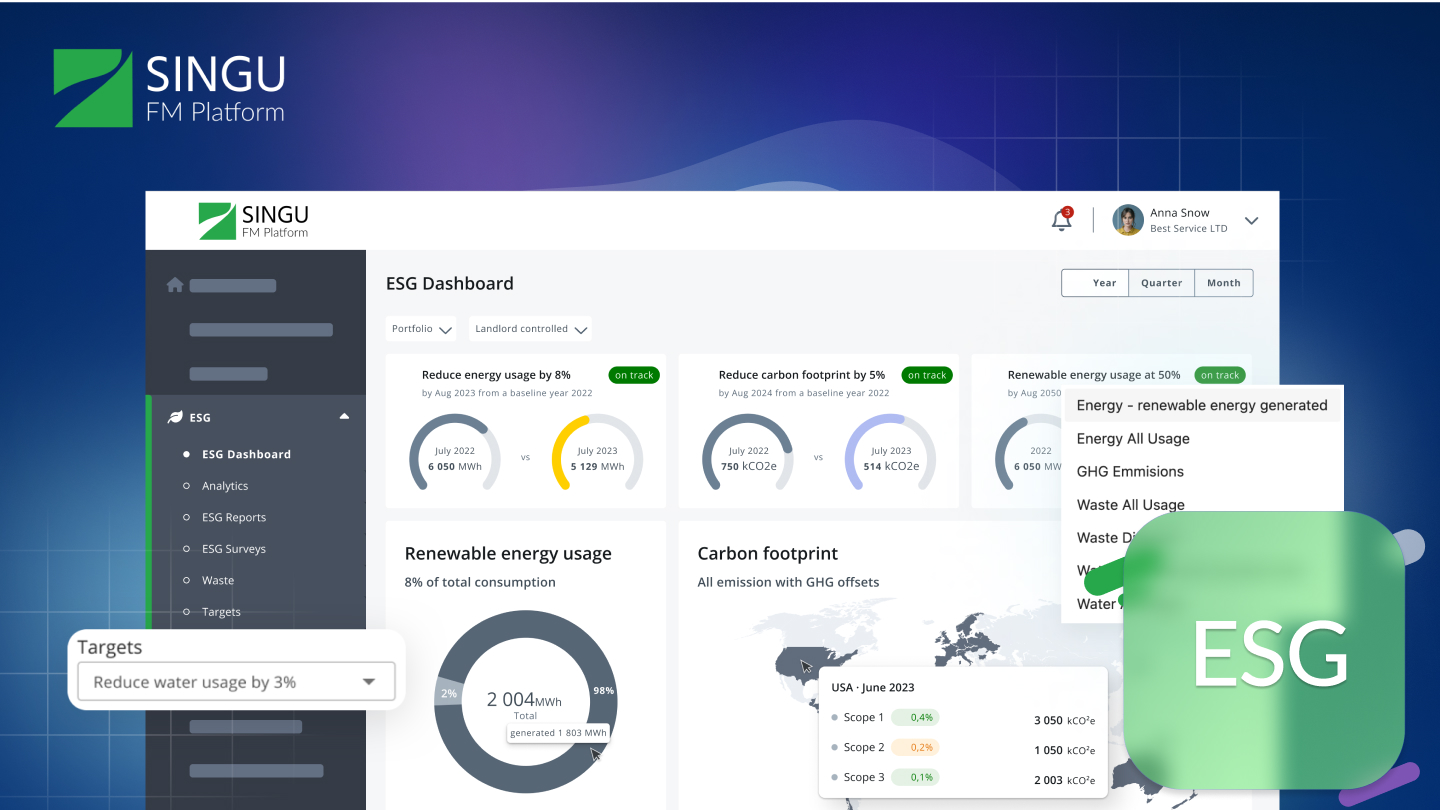This screenshot has width=1440, height=810.
Task: Click the 2% segment of the donut chart
Action: tap(449, 693)
